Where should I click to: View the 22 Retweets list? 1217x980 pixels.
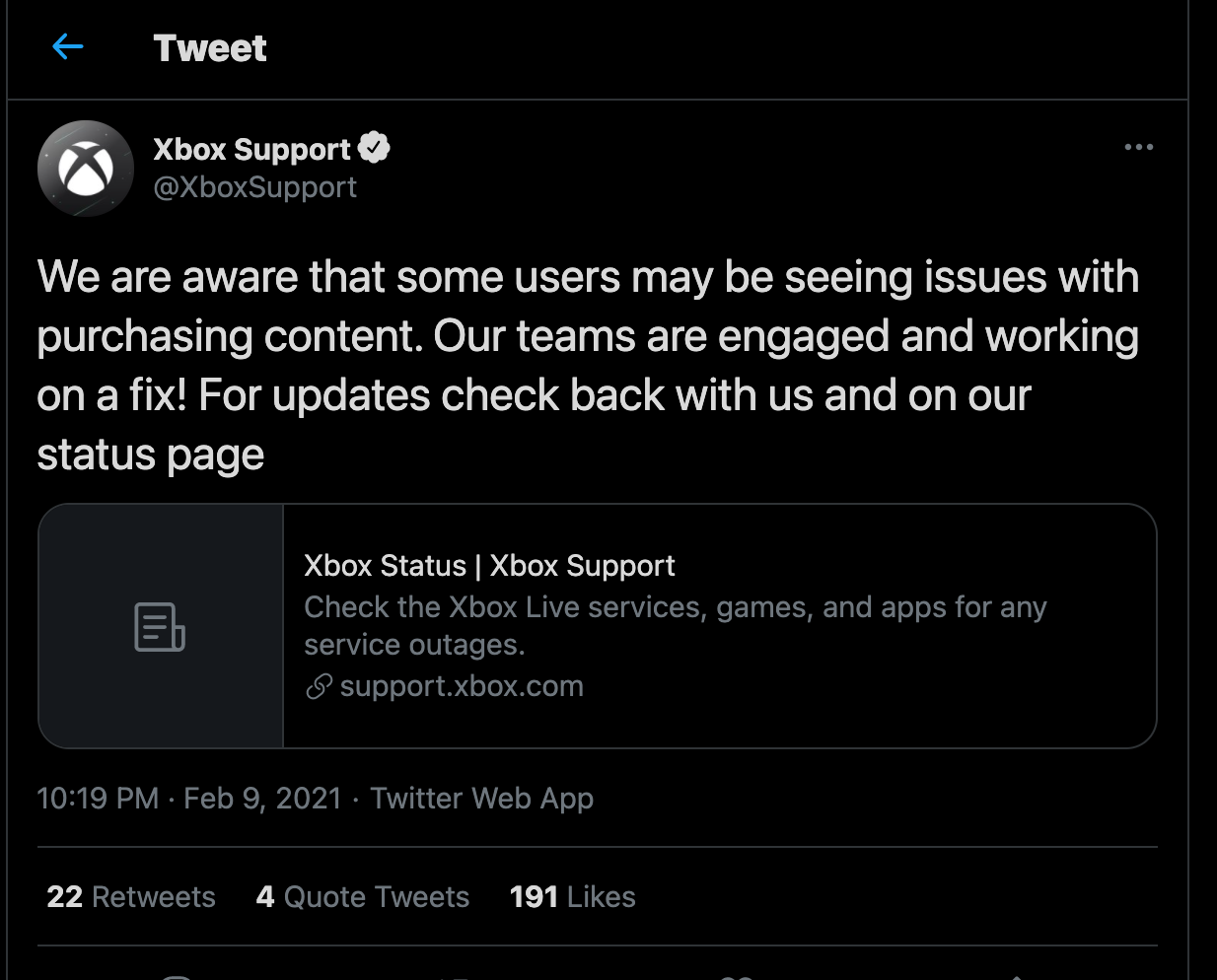131,897
